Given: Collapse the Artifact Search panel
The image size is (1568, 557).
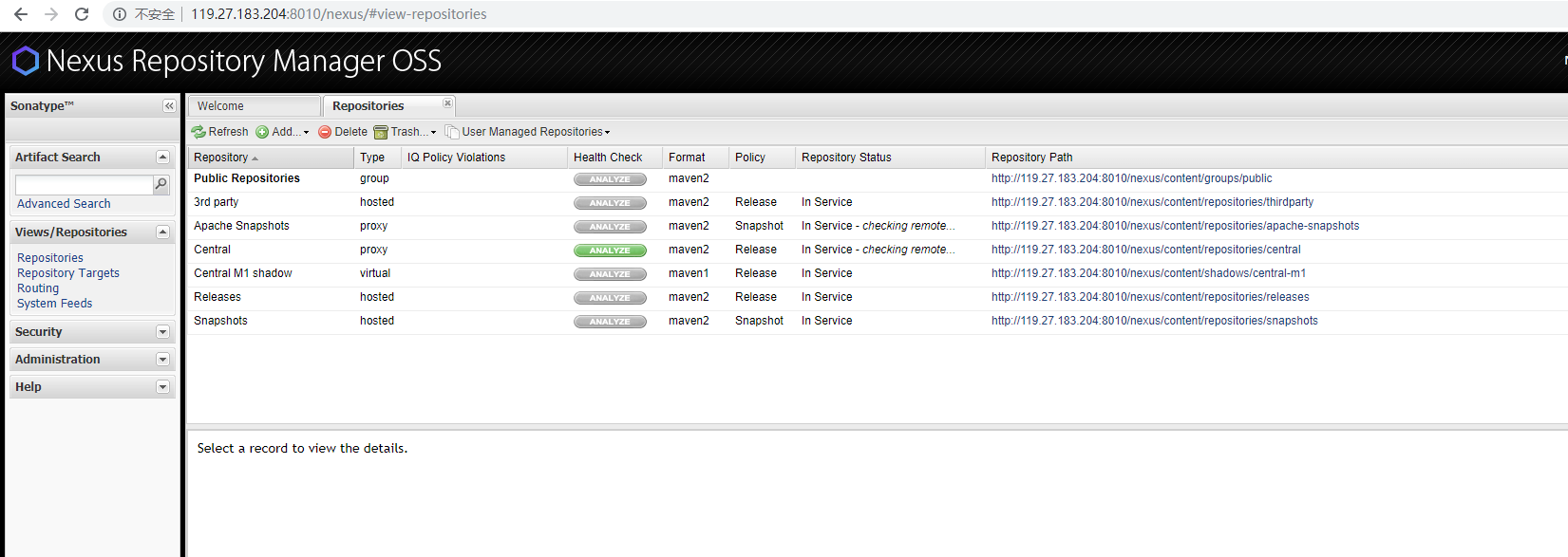Looking at the screenshot, I should point(162,158).
